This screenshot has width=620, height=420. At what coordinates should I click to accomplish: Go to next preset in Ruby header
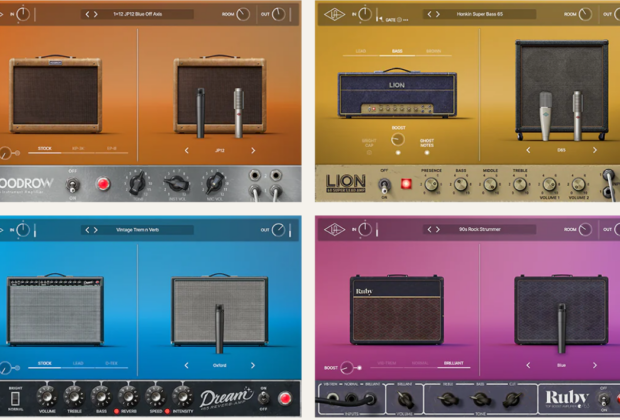(438, 229)
